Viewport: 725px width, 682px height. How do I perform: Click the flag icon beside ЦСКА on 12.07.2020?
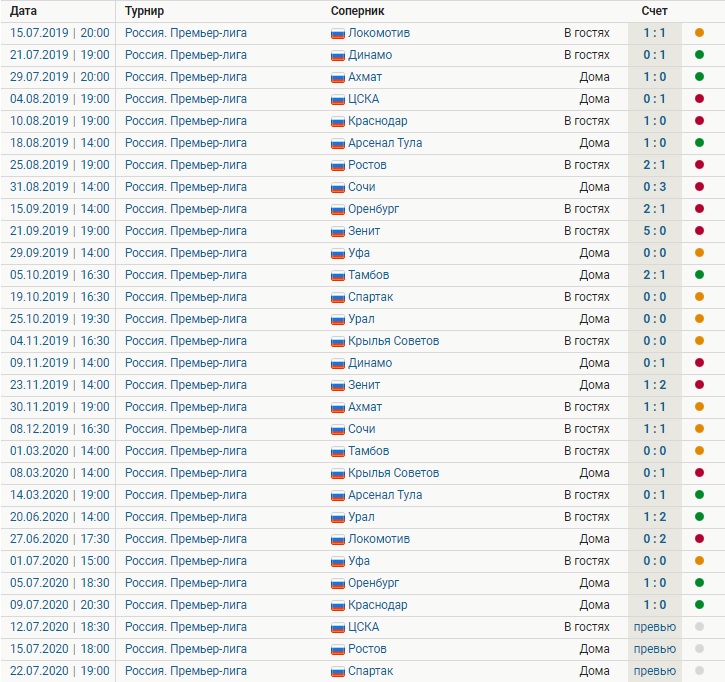click(x=338, y=627)
